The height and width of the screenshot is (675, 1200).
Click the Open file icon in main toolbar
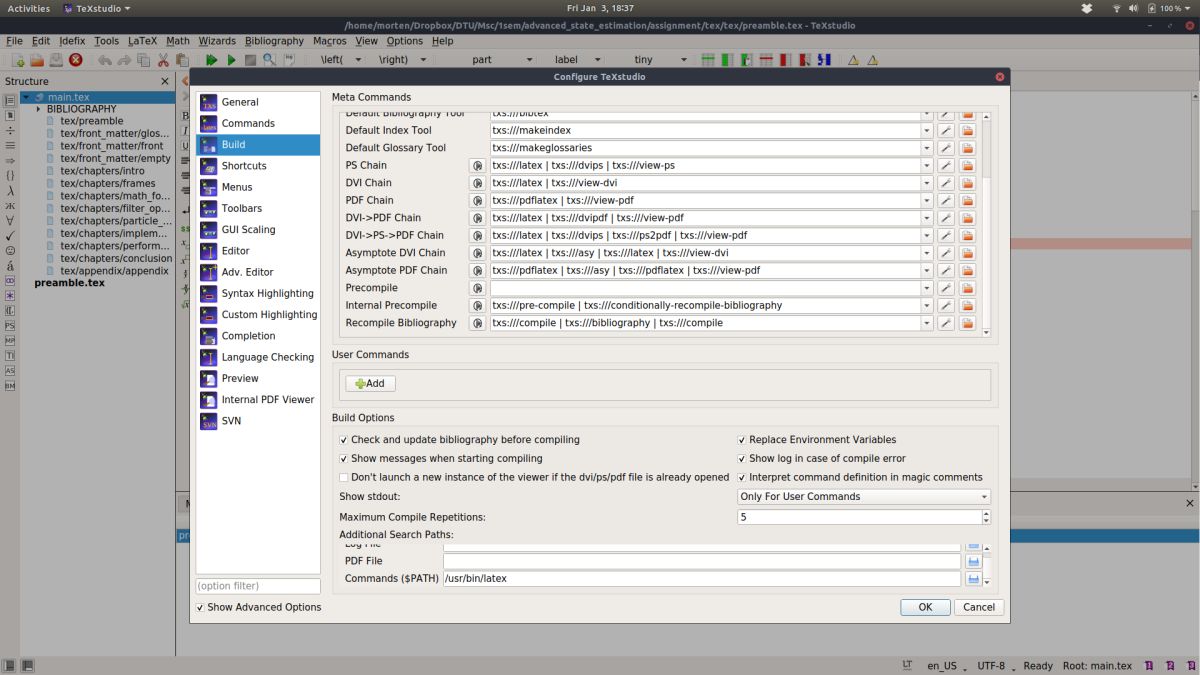pyautogui.click(x=37, y=60)
